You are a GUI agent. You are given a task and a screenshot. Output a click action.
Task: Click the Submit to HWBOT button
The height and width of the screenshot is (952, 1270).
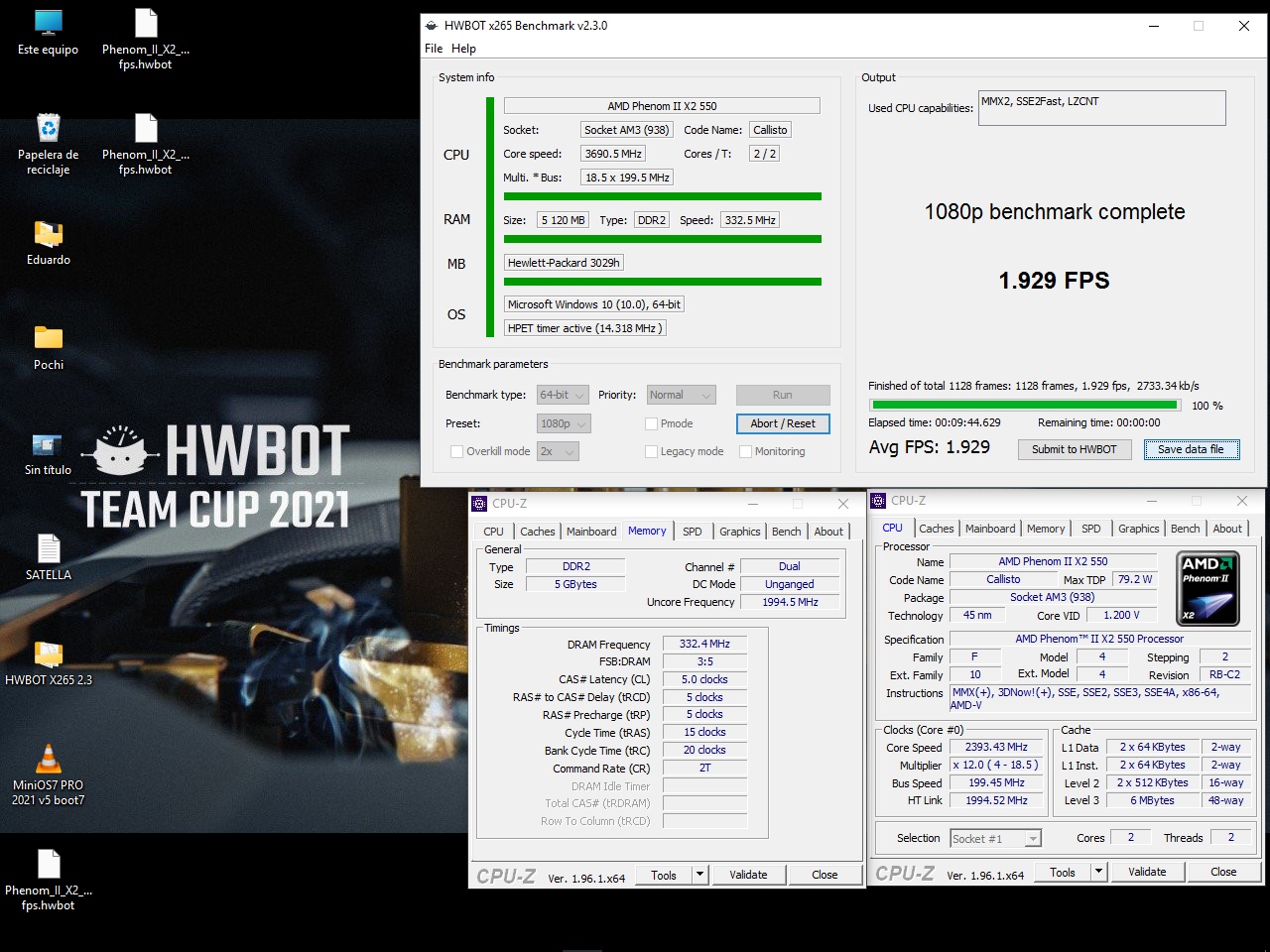point(1074,449)
